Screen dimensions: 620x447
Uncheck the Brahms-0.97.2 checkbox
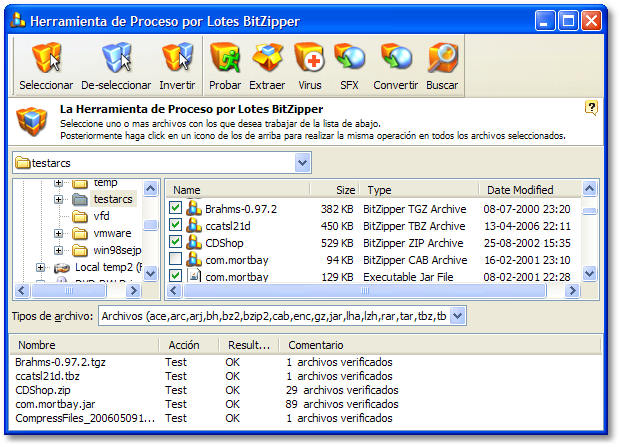point(175,208)
